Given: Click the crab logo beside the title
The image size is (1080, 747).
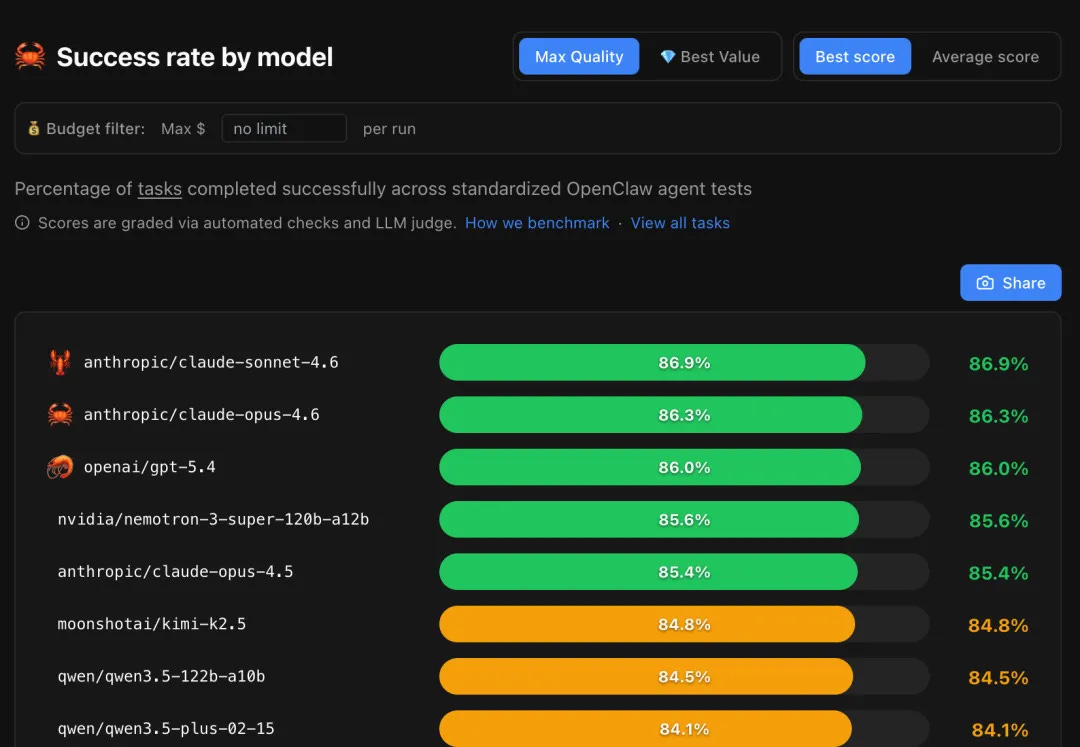Looking at the screenshot, I should (30, 56).
